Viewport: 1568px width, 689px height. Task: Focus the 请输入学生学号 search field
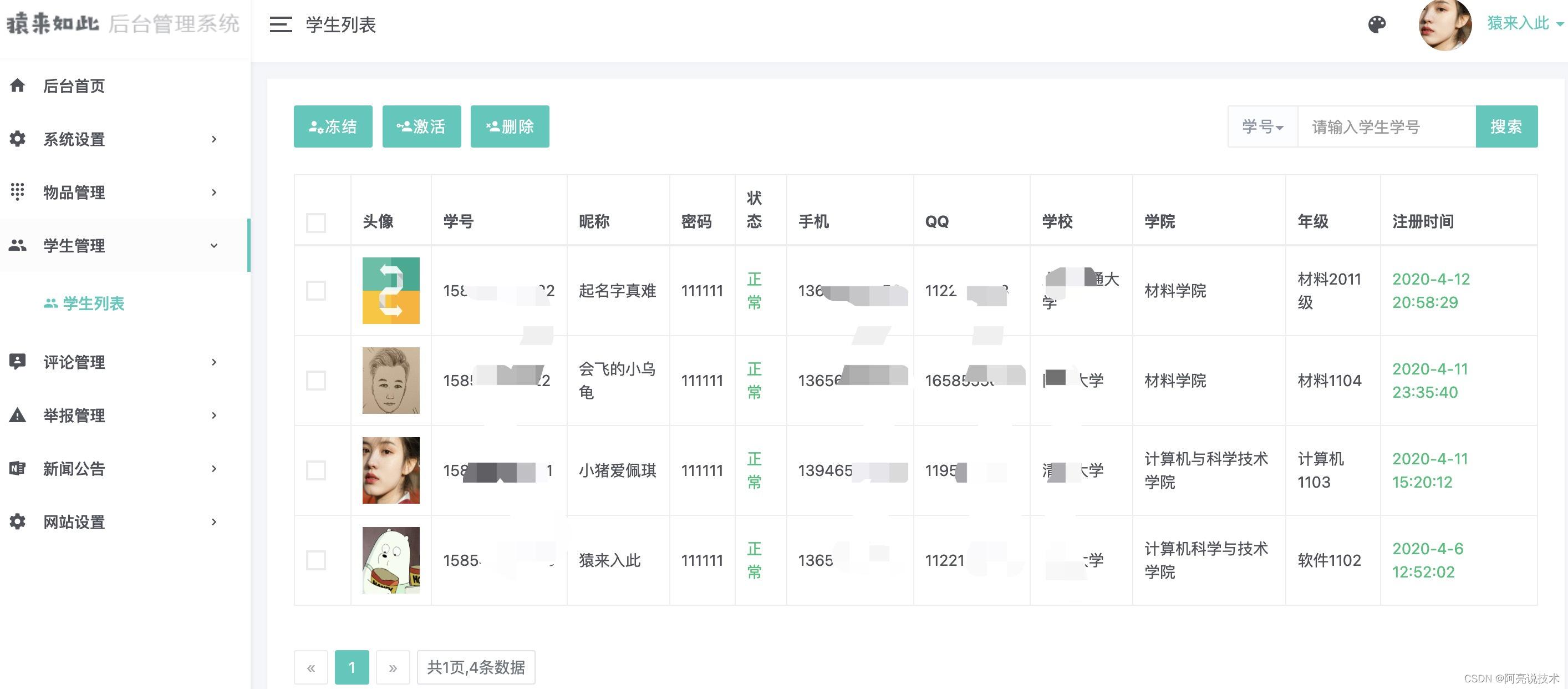[x=1386, y=126]
